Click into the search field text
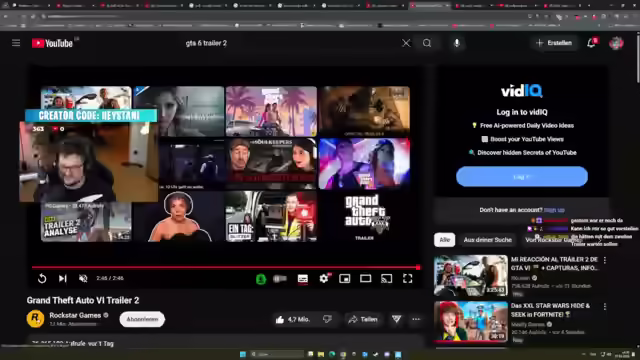Viewport: 640px width, 360px height. (206, 43)
